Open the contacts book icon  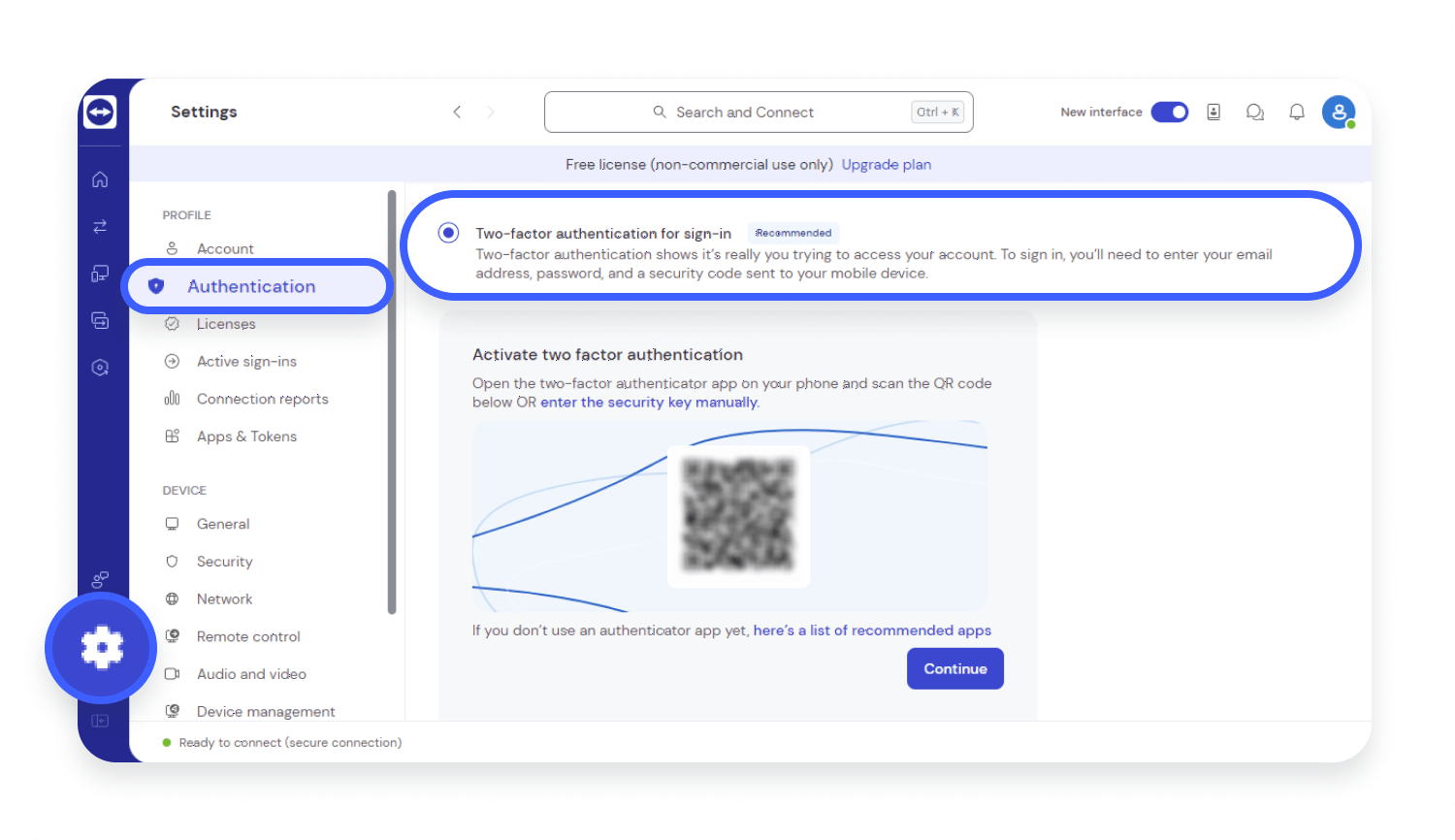point(1213,112)
